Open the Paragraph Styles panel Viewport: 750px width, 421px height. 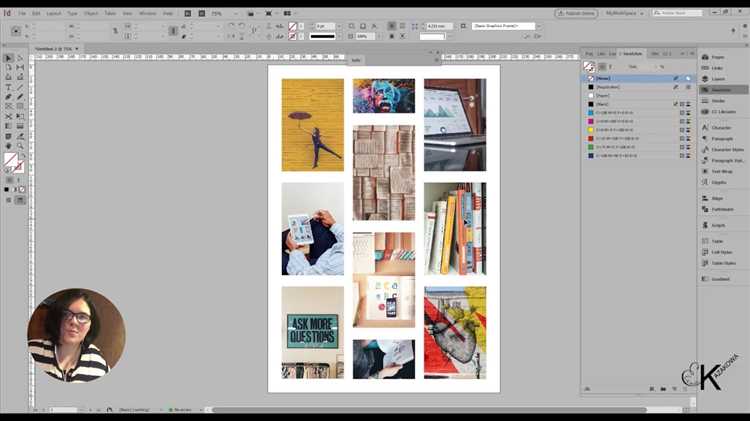(722, 161)
